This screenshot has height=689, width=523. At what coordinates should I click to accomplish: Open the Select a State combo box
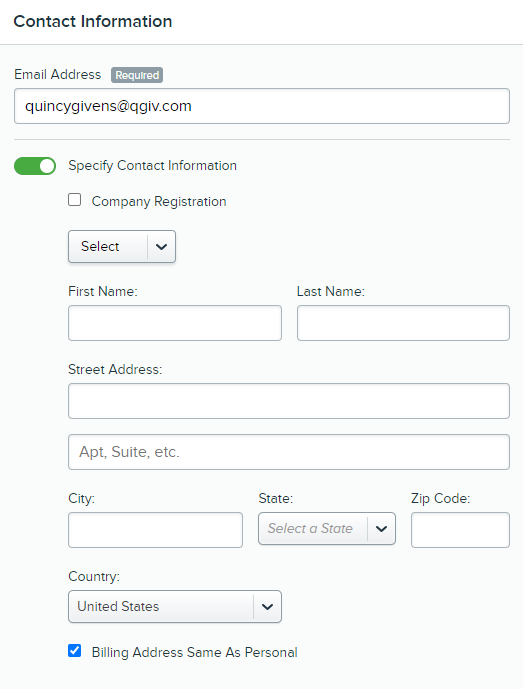pos(327,529)
